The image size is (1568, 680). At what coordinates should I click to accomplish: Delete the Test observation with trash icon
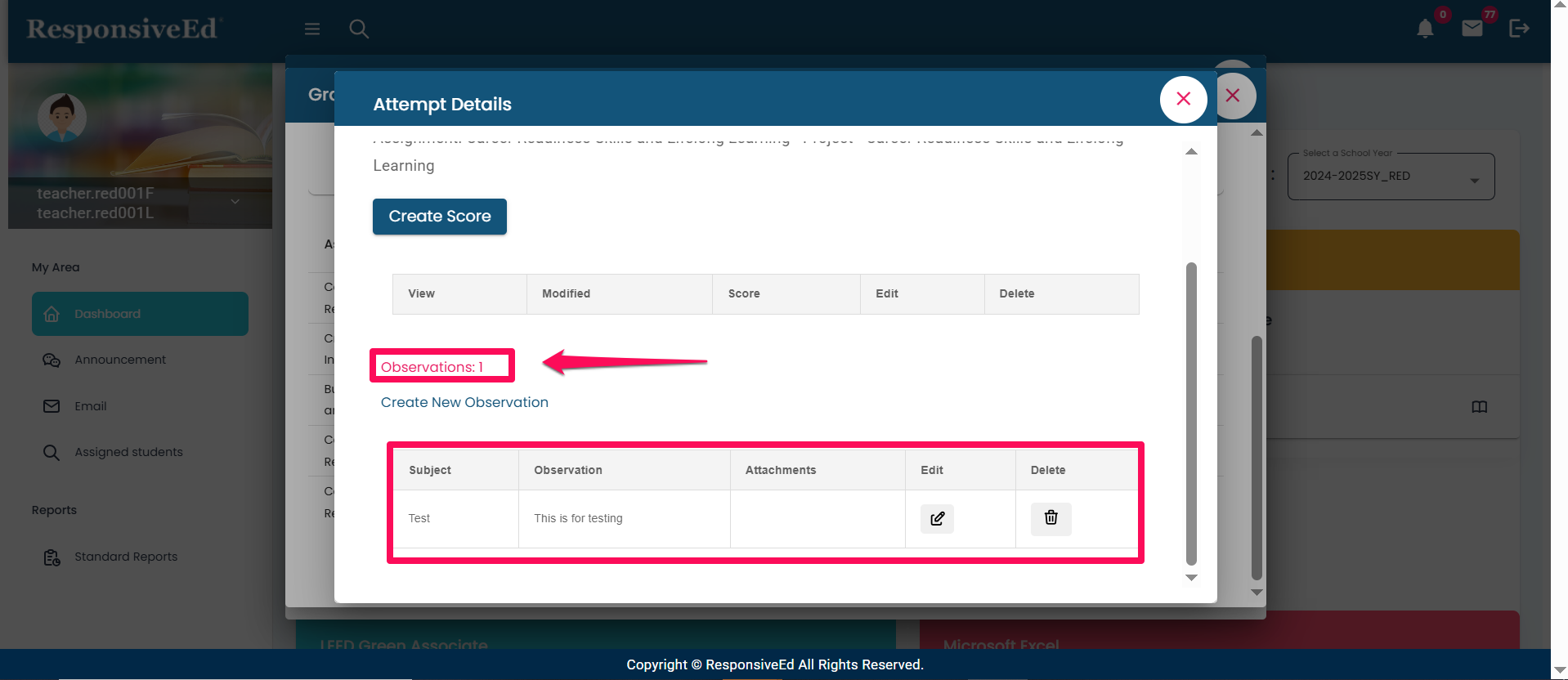point(1051,518)
